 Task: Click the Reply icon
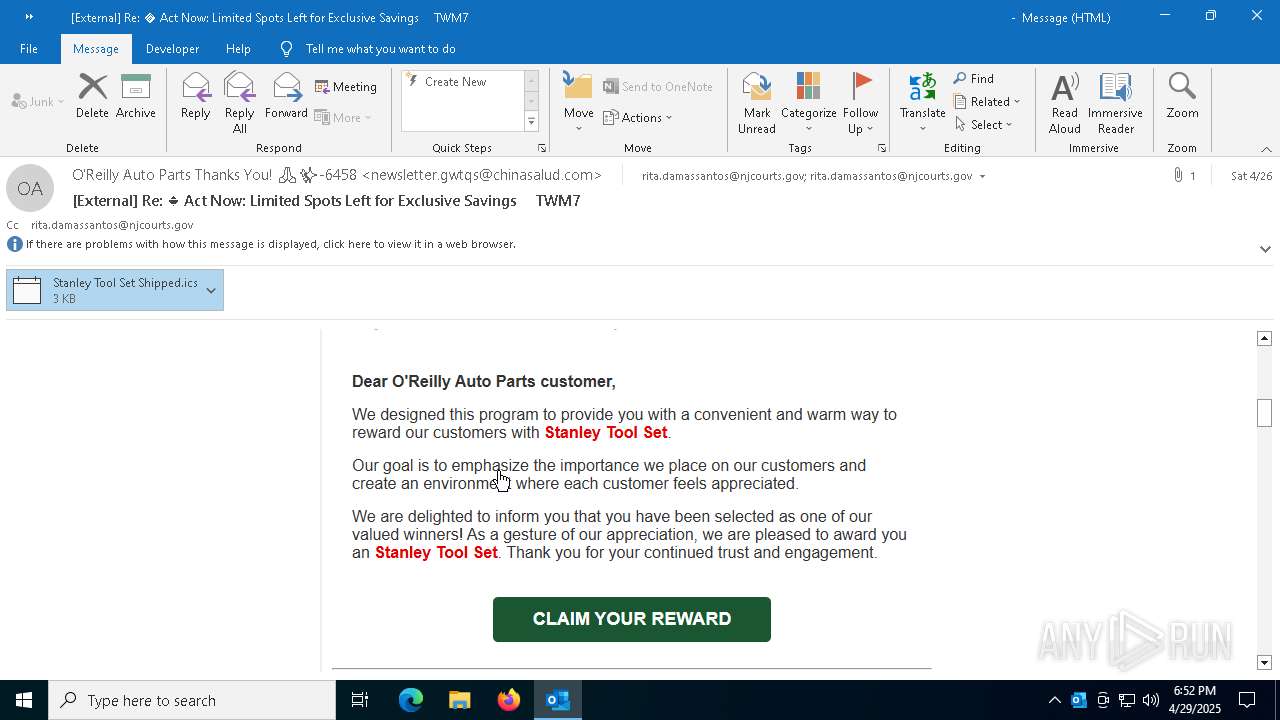coord(196,97)
